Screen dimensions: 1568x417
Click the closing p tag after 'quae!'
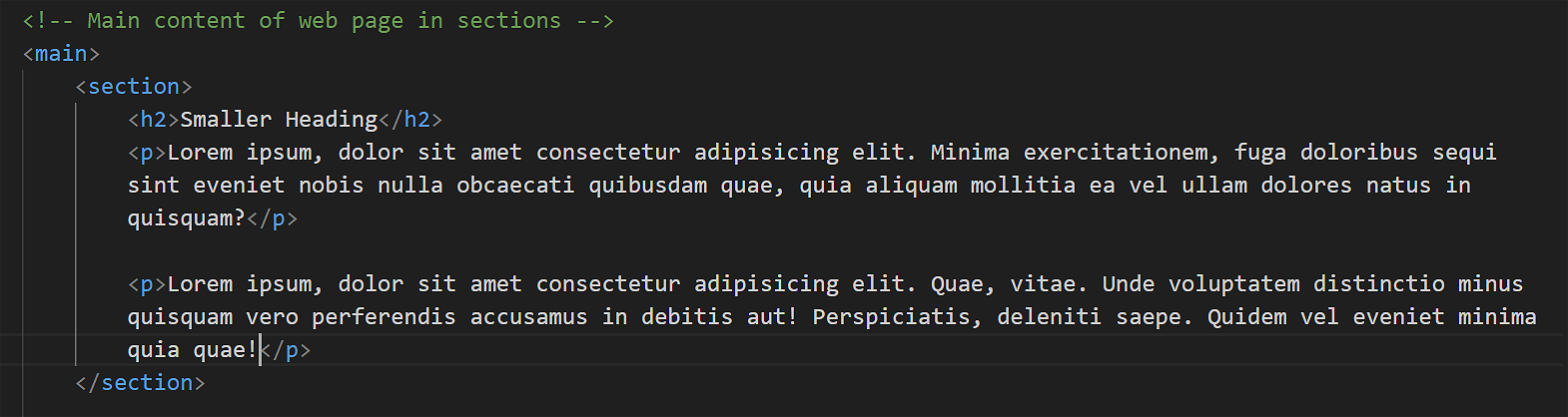pos(286,350)
